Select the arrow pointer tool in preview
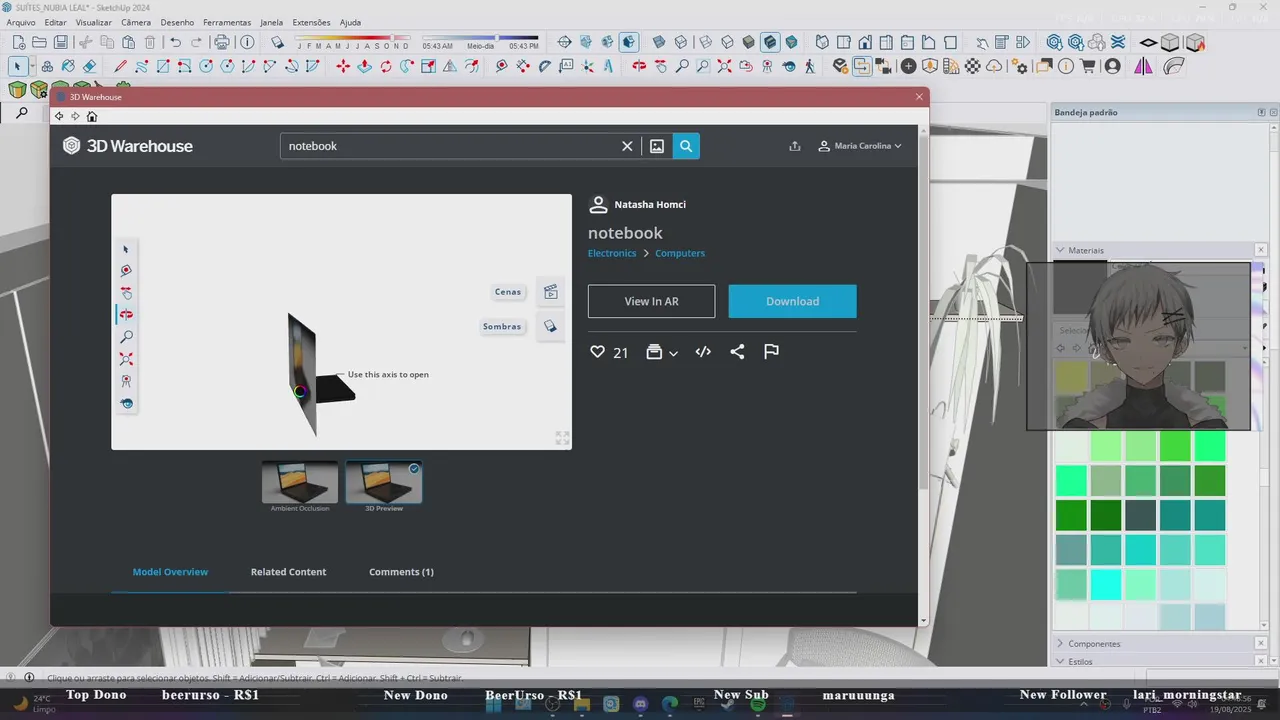The height and width of the screenshot is (720, 1280). (126, 249)
